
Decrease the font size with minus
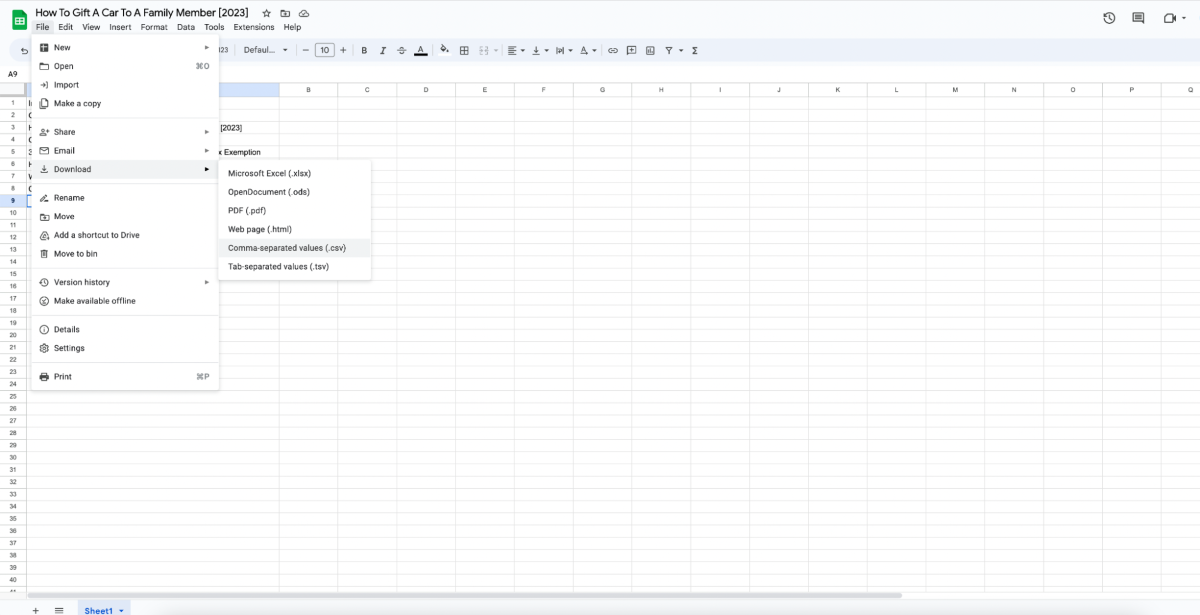[x=305, y=50]
